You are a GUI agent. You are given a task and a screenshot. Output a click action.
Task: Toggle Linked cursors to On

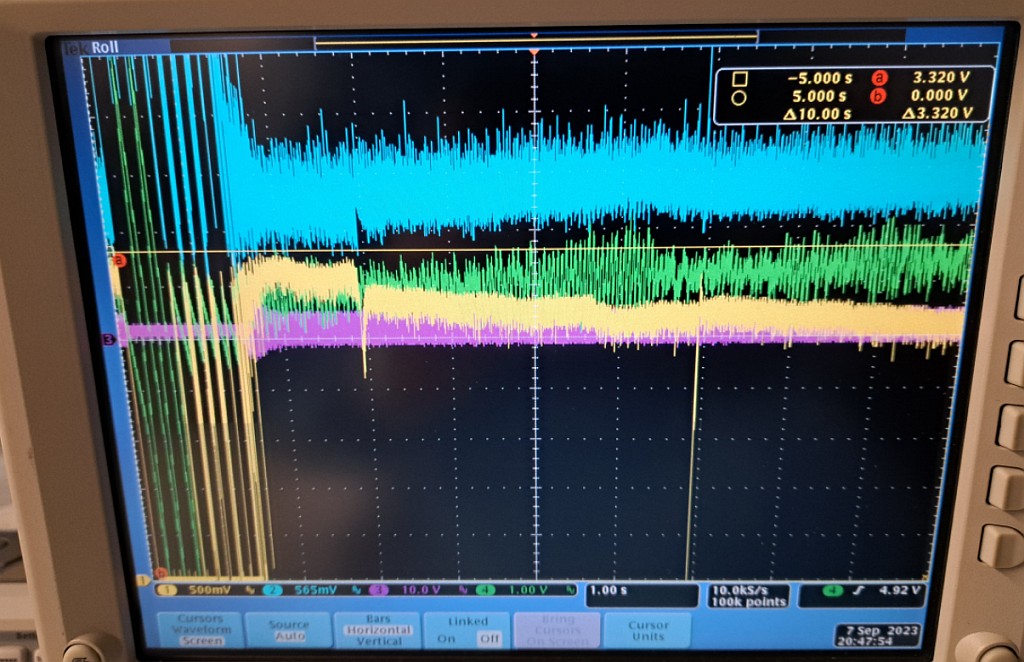[447, 638]
